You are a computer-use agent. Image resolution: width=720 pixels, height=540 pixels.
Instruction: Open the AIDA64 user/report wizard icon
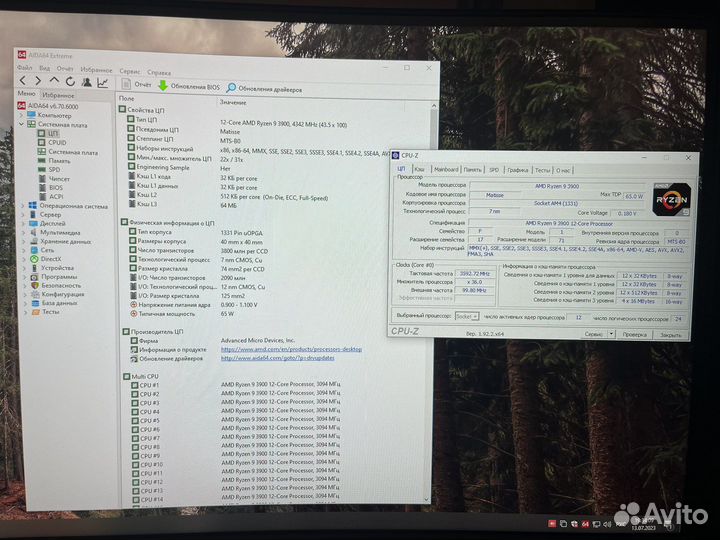pyautogui.click(x=86, y=82)
